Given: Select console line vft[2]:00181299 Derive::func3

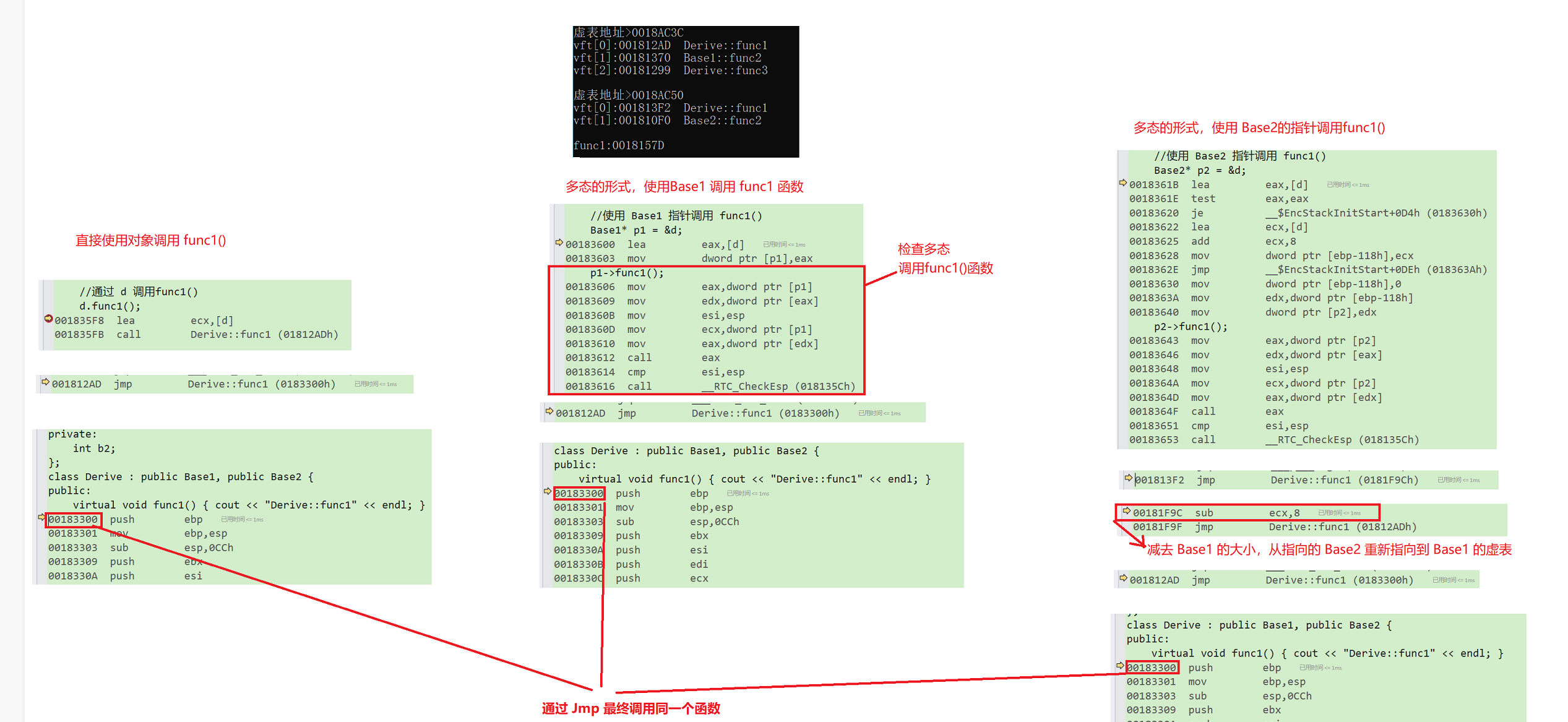Looking at the screenshot, I should [x=670, y=71].
